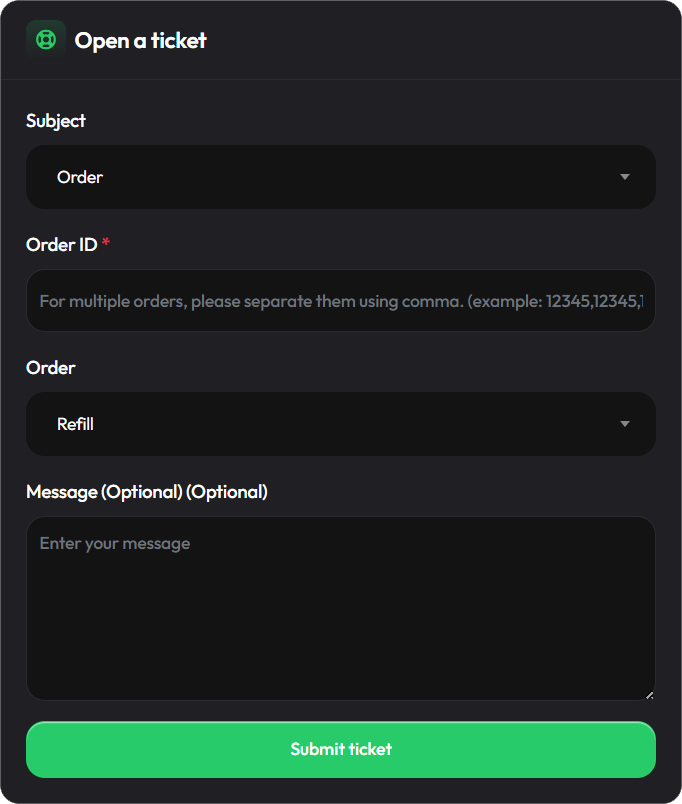
Task: Open the Order dropdown showing Refill
Action: click(341, 424)
